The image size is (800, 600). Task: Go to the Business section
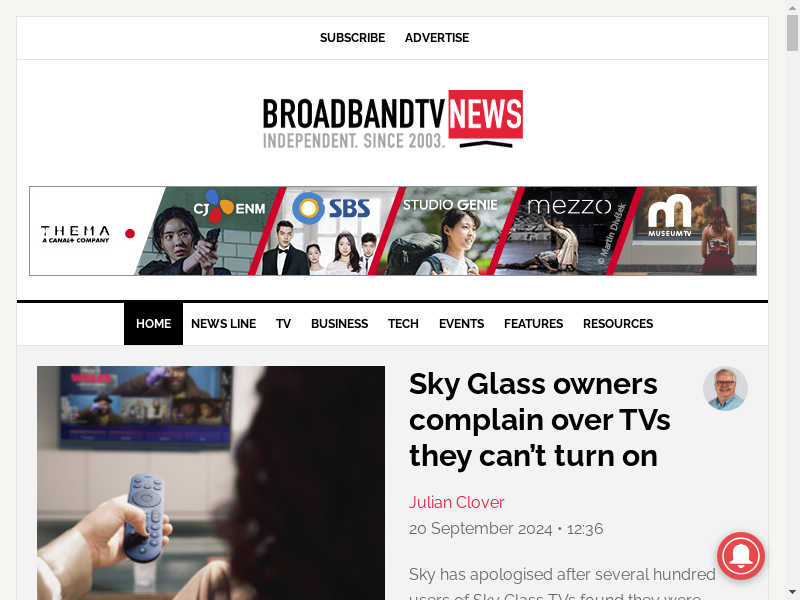click(339, 324)
